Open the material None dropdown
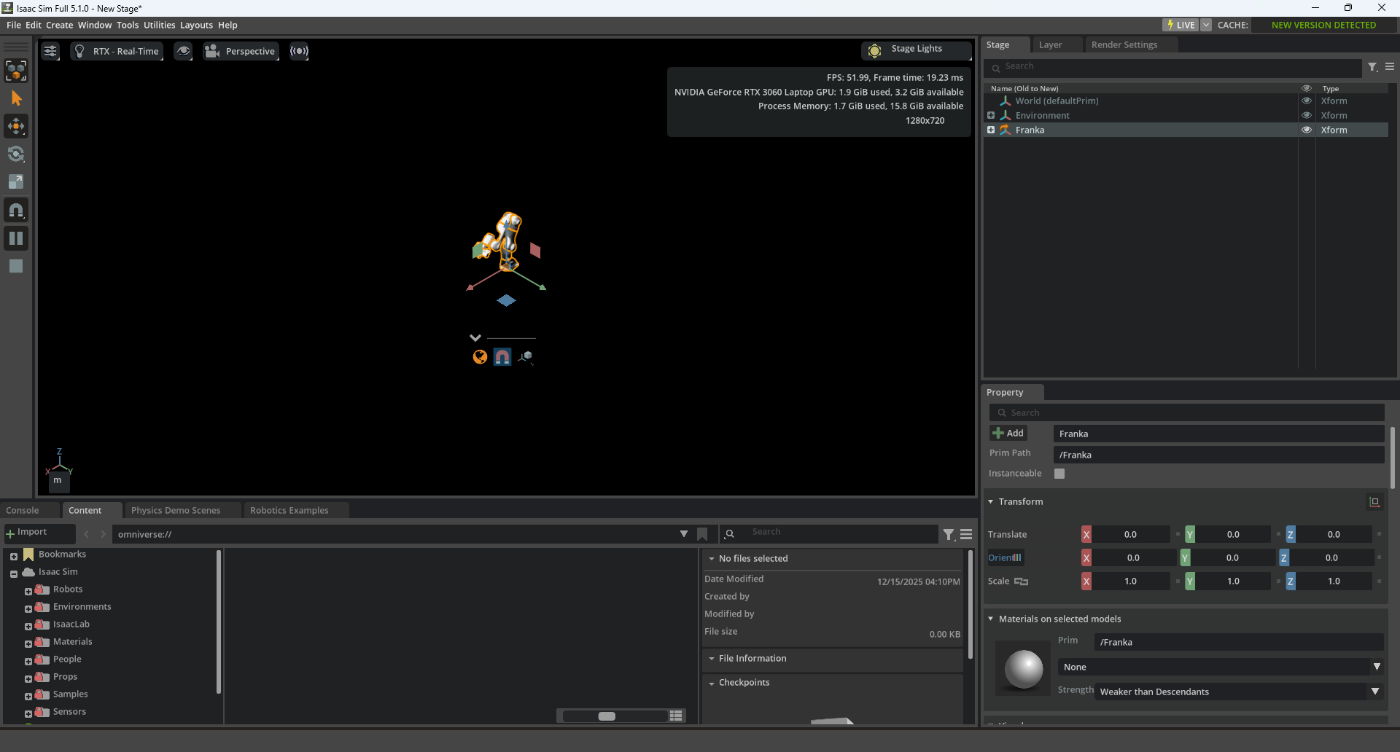The width and height of the screenshot is (1400, 752). 1221,667
